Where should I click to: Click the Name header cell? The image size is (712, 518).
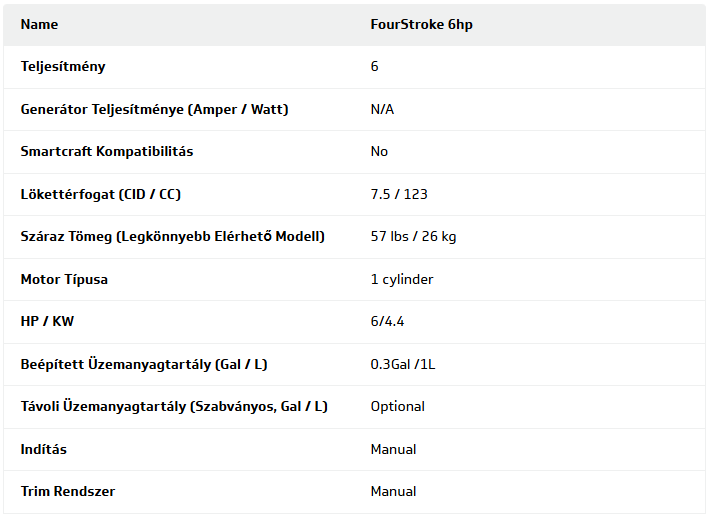click(x=39, y=24)
